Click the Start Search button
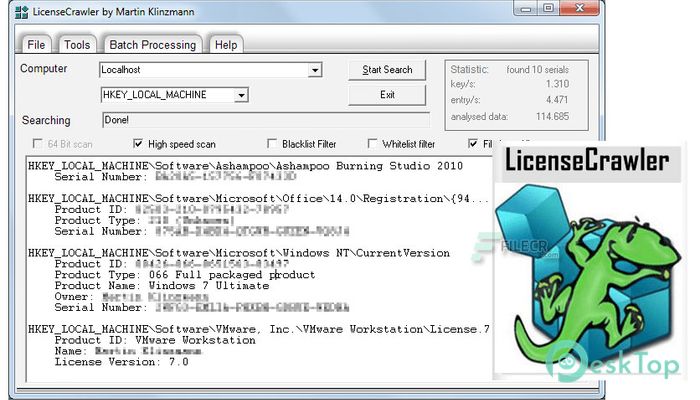 pyautogui.click(x=387, y=70)
